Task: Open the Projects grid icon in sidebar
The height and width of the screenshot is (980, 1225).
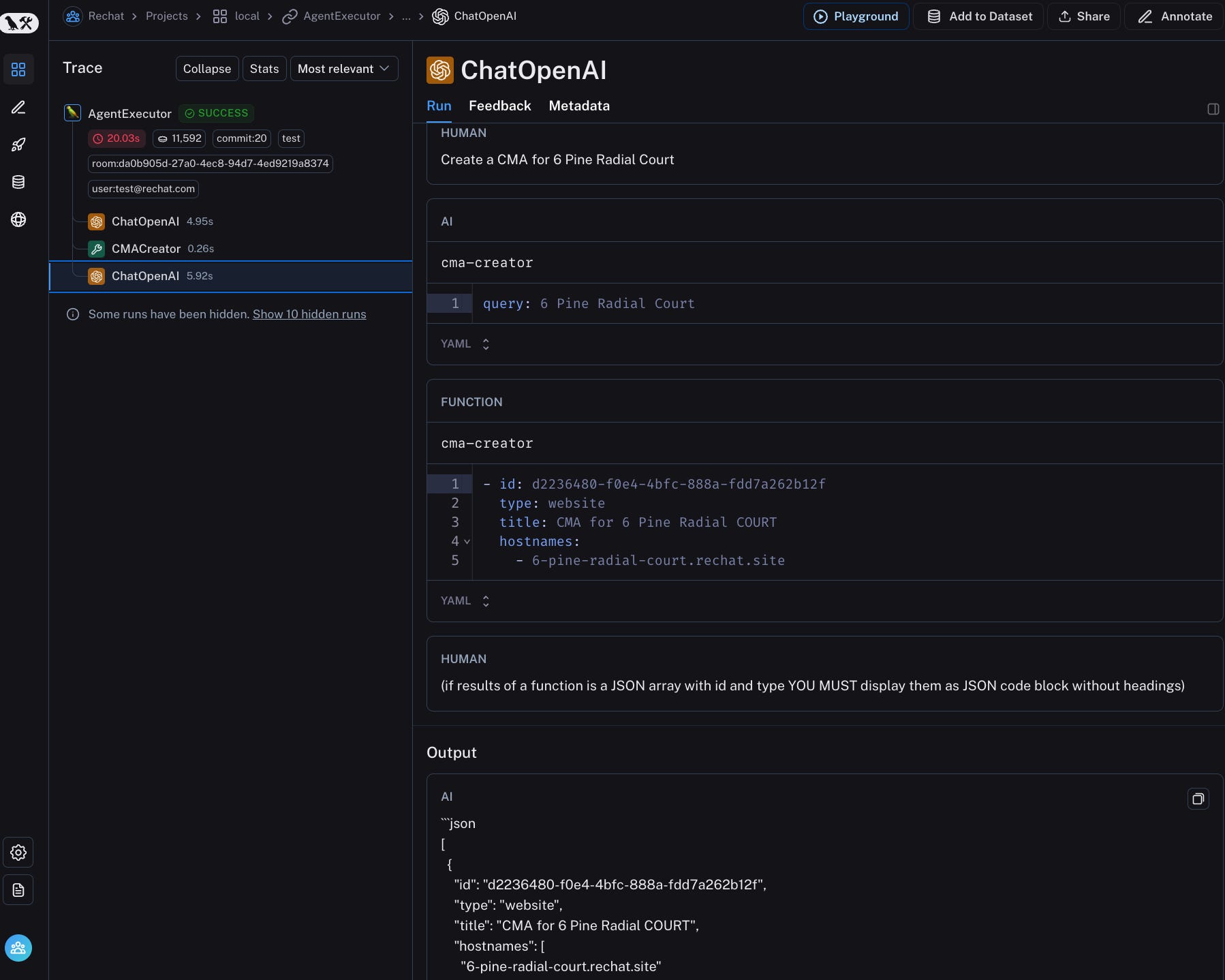Action: click(x=18, y=70)
